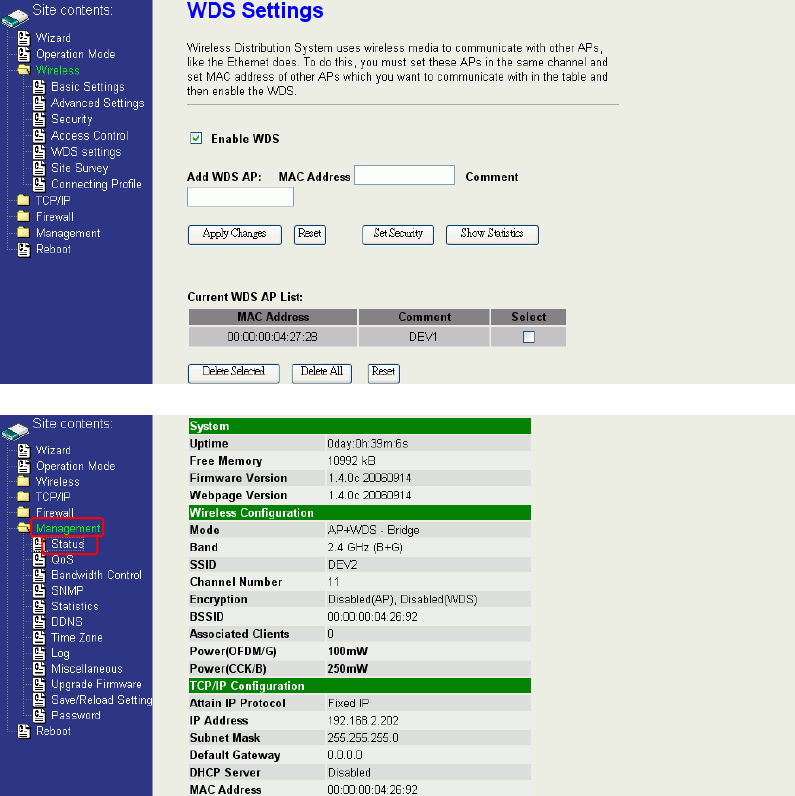
Task: Click the Apply Changes button
Action: pos(235,235)
